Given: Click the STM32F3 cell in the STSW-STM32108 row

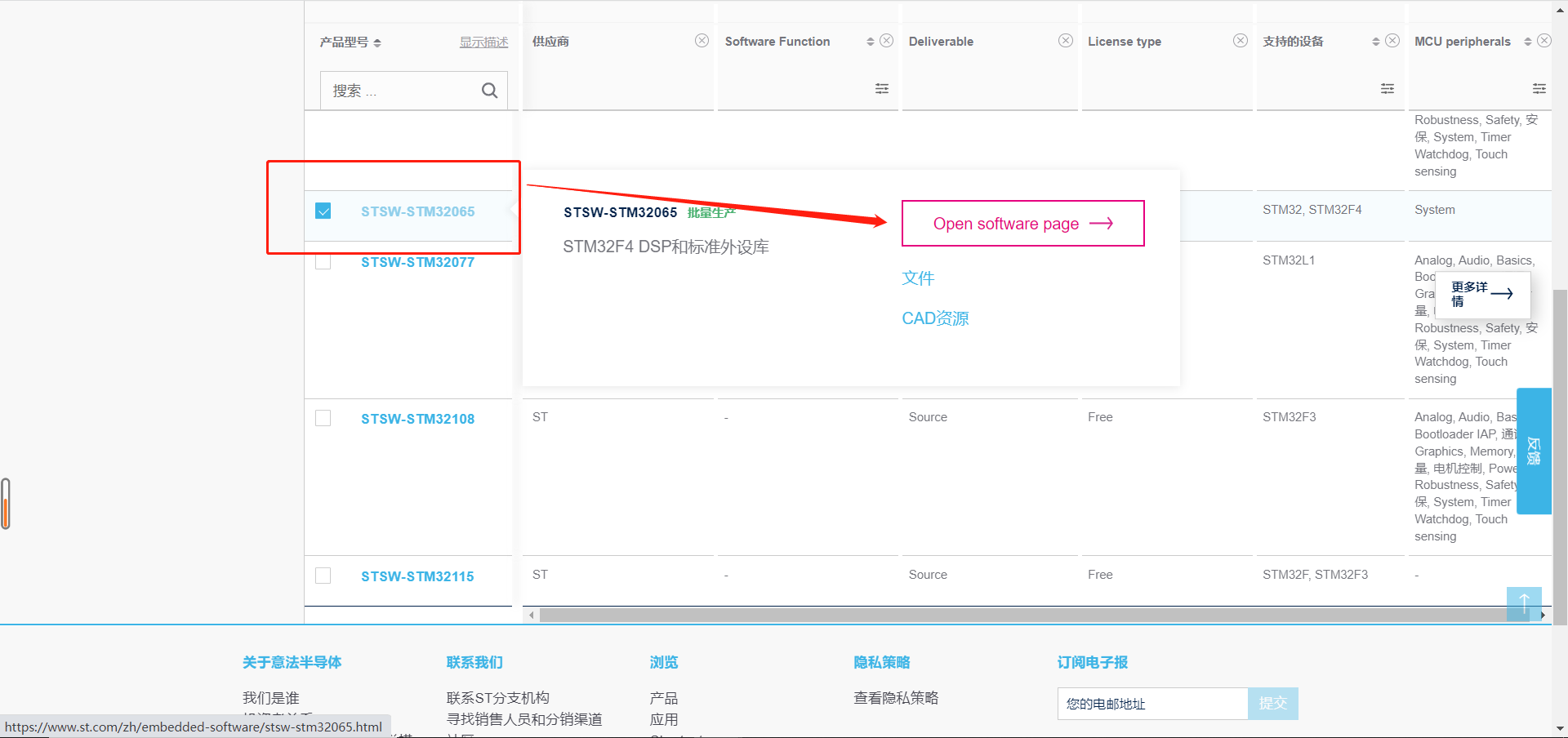Looking at the screenshot, I should [x=1290, y=417].
